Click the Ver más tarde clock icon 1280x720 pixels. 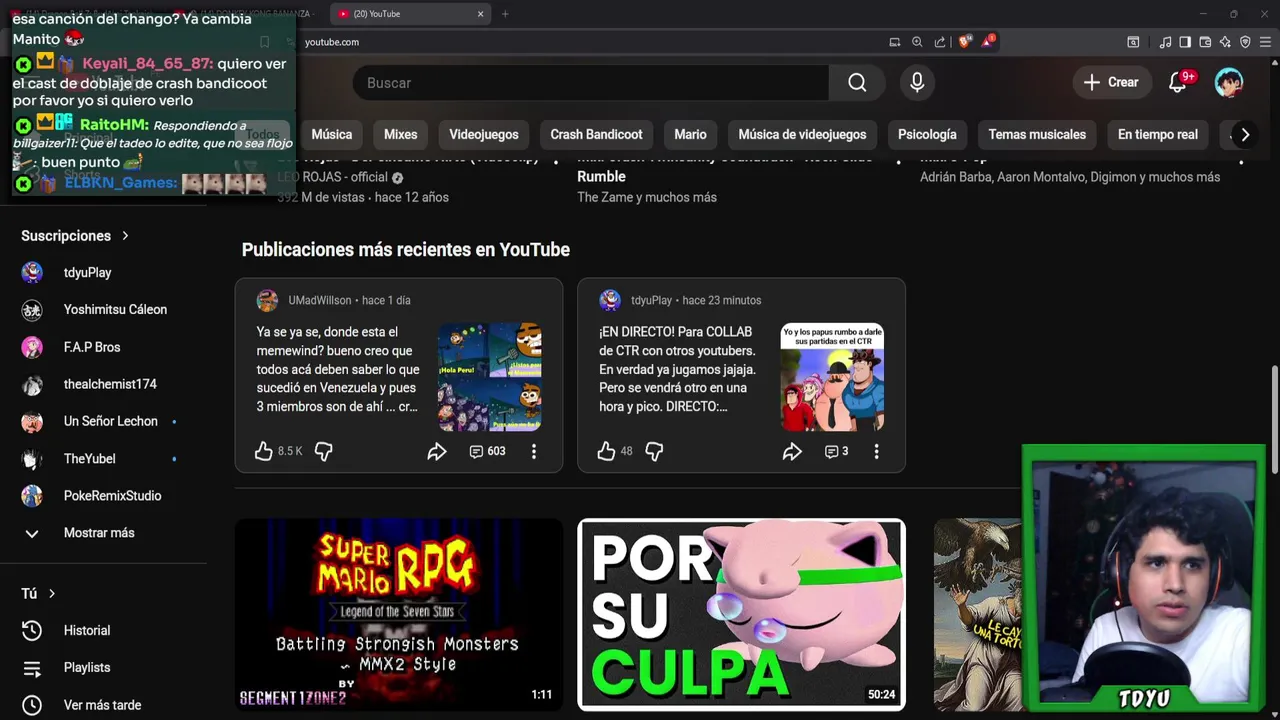click(32, 705)
